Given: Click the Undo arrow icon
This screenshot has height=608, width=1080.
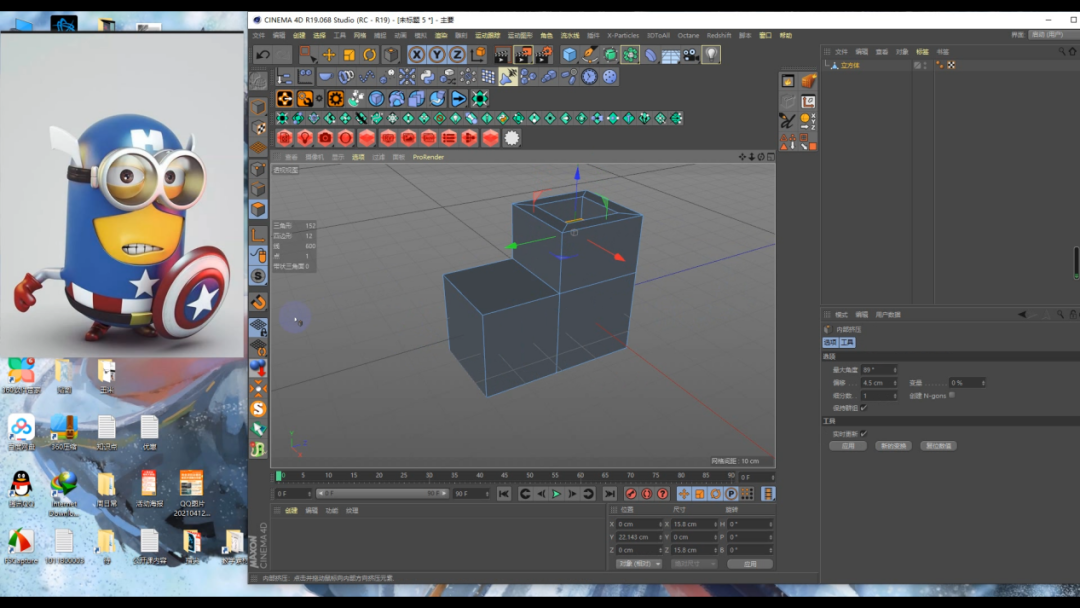Looking at the screenshot, I should [262, 54].
